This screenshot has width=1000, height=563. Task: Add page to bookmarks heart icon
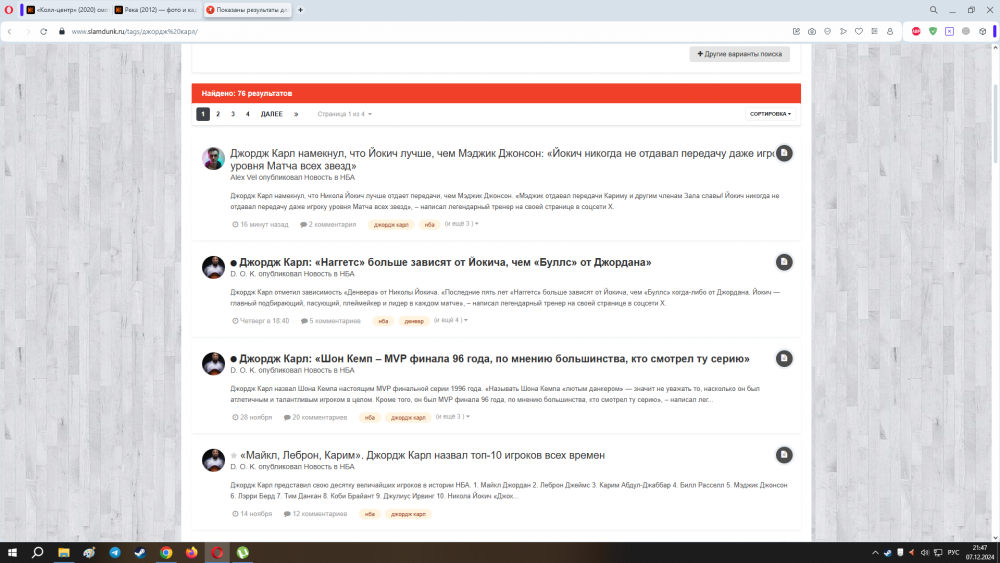click(x=859, y=31)
